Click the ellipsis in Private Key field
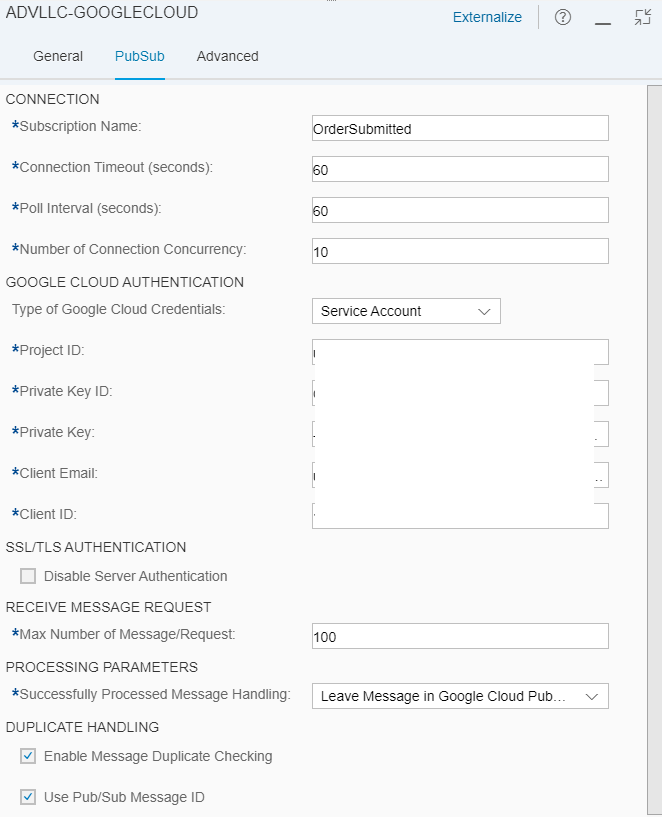The width and height of the screenshot is (662, 817). (x=600, y=434)
